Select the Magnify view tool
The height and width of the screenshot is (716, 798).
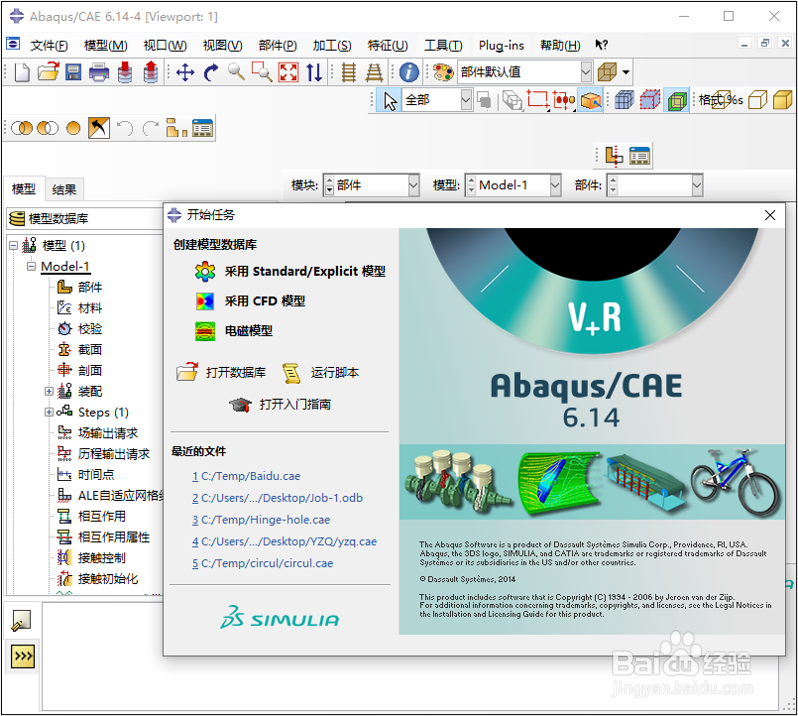[x=236, y=72]
